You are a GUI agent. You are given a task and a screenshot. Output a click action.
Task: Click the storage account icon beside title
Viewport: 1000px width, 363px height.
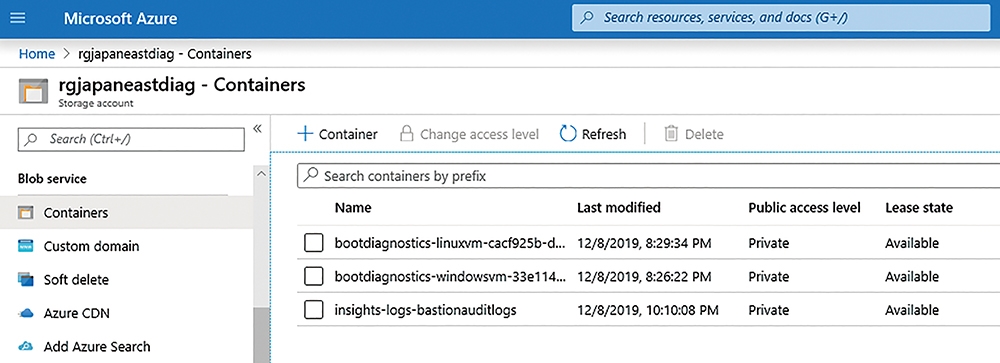pos(33,92)
